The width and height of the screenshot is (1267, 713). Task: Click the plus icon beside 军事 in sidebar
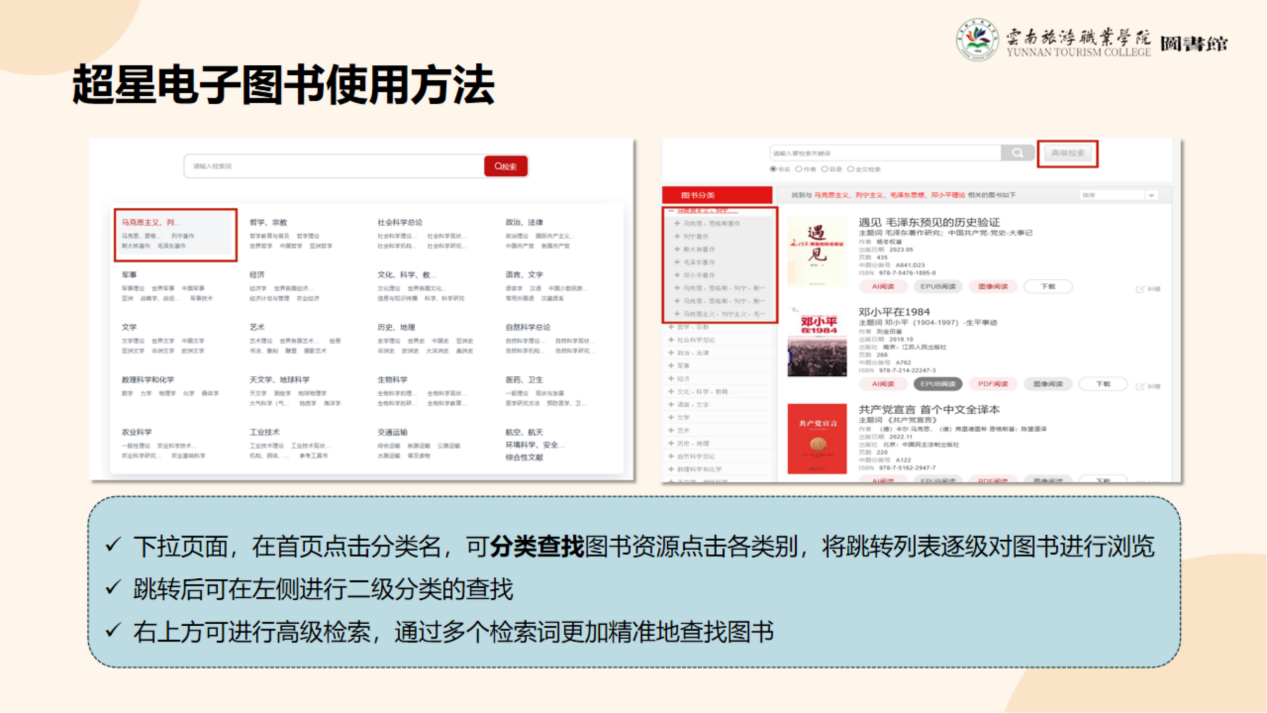point(672,366)
